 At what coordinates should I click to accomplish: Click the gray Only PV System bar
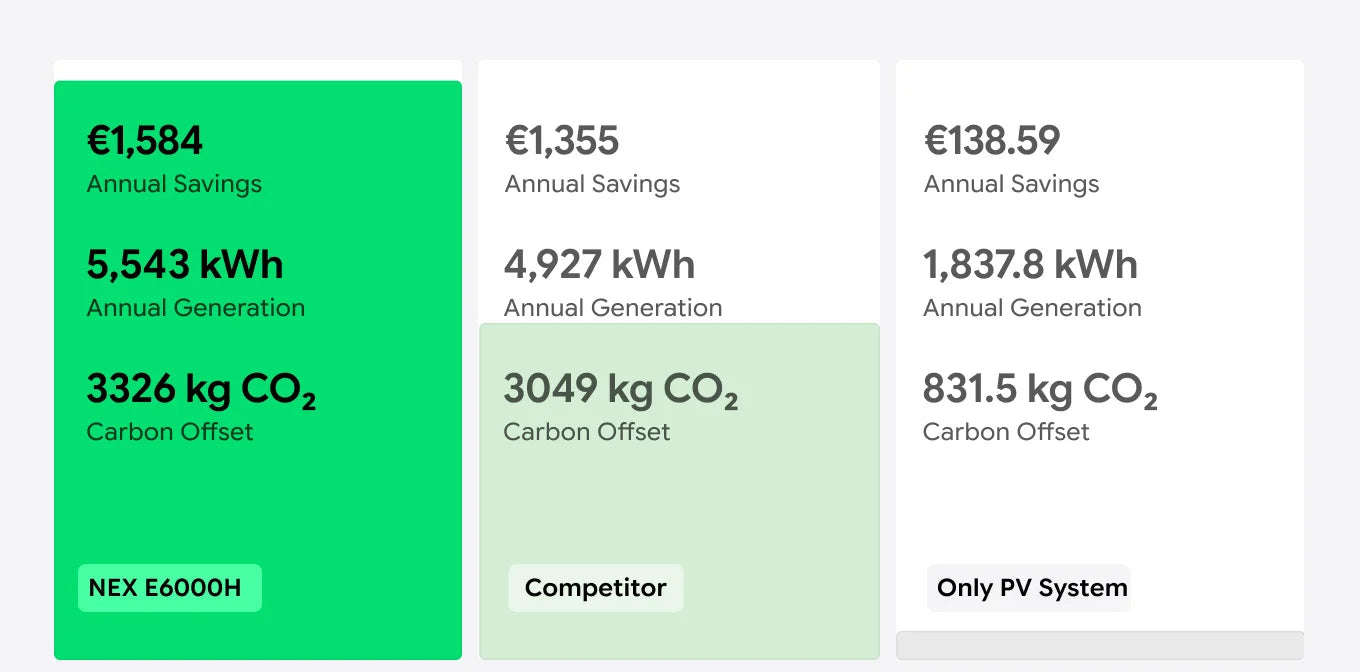tap(1100, 645)
